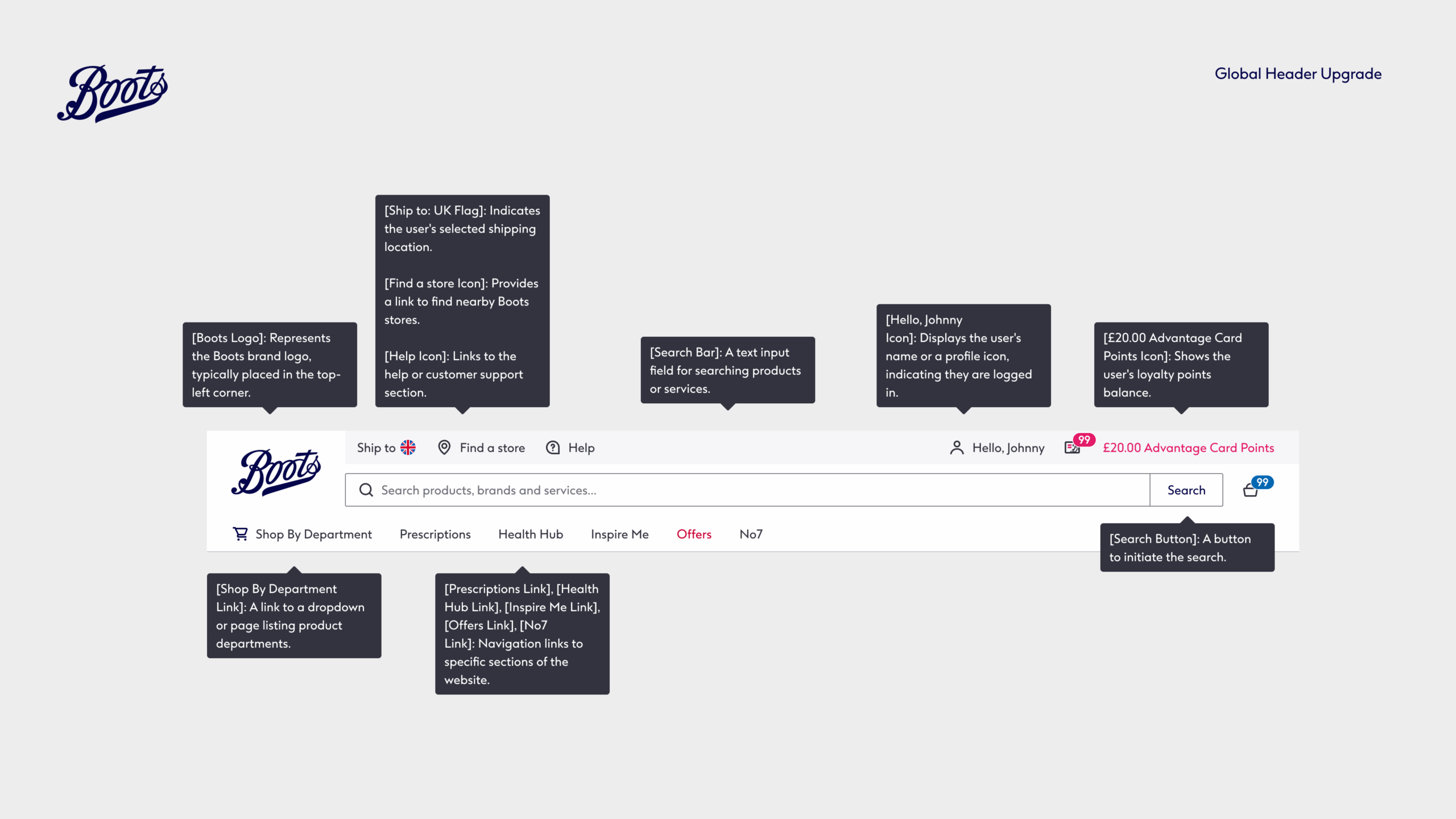The width and height of the screenshot is (1456, 819).
Task: Click the Boots logo in the website header
Action: [276, 472]
